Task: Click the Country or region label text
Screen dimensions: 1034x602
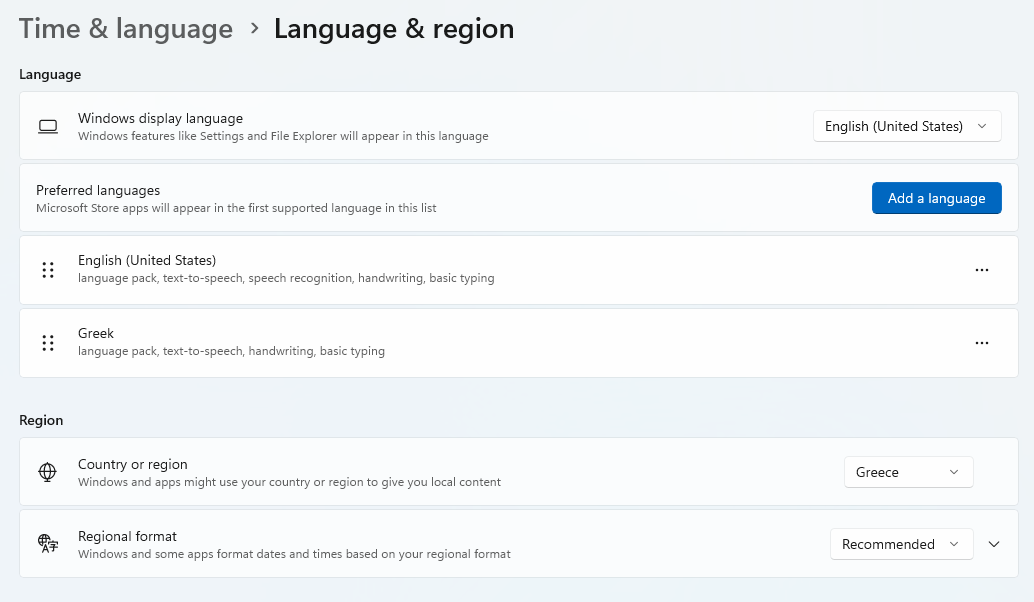Action: pos(133,464)
